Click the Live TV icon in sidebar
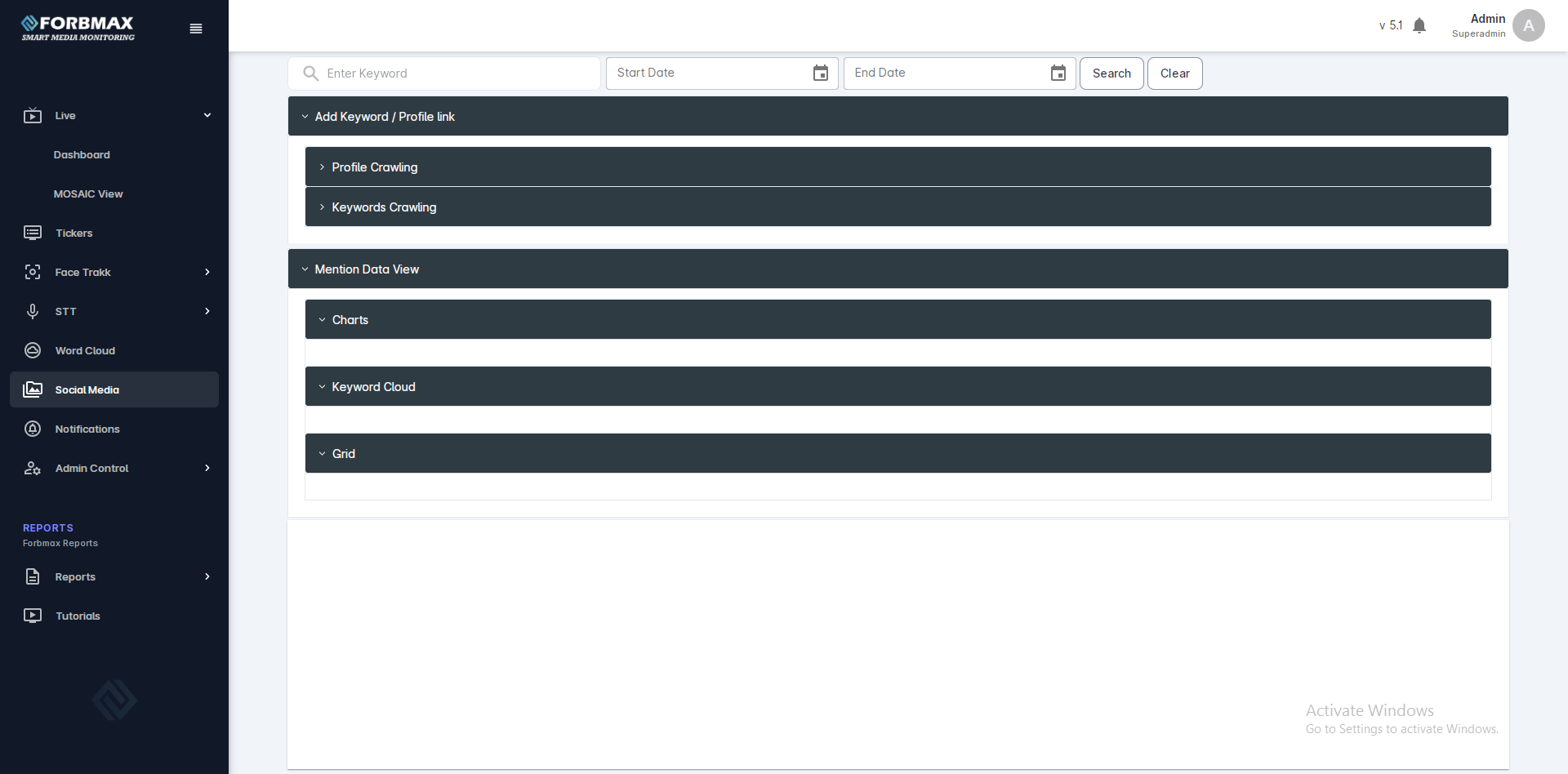Viewport: 1568px width, 774px height. (x=33, y=116)
